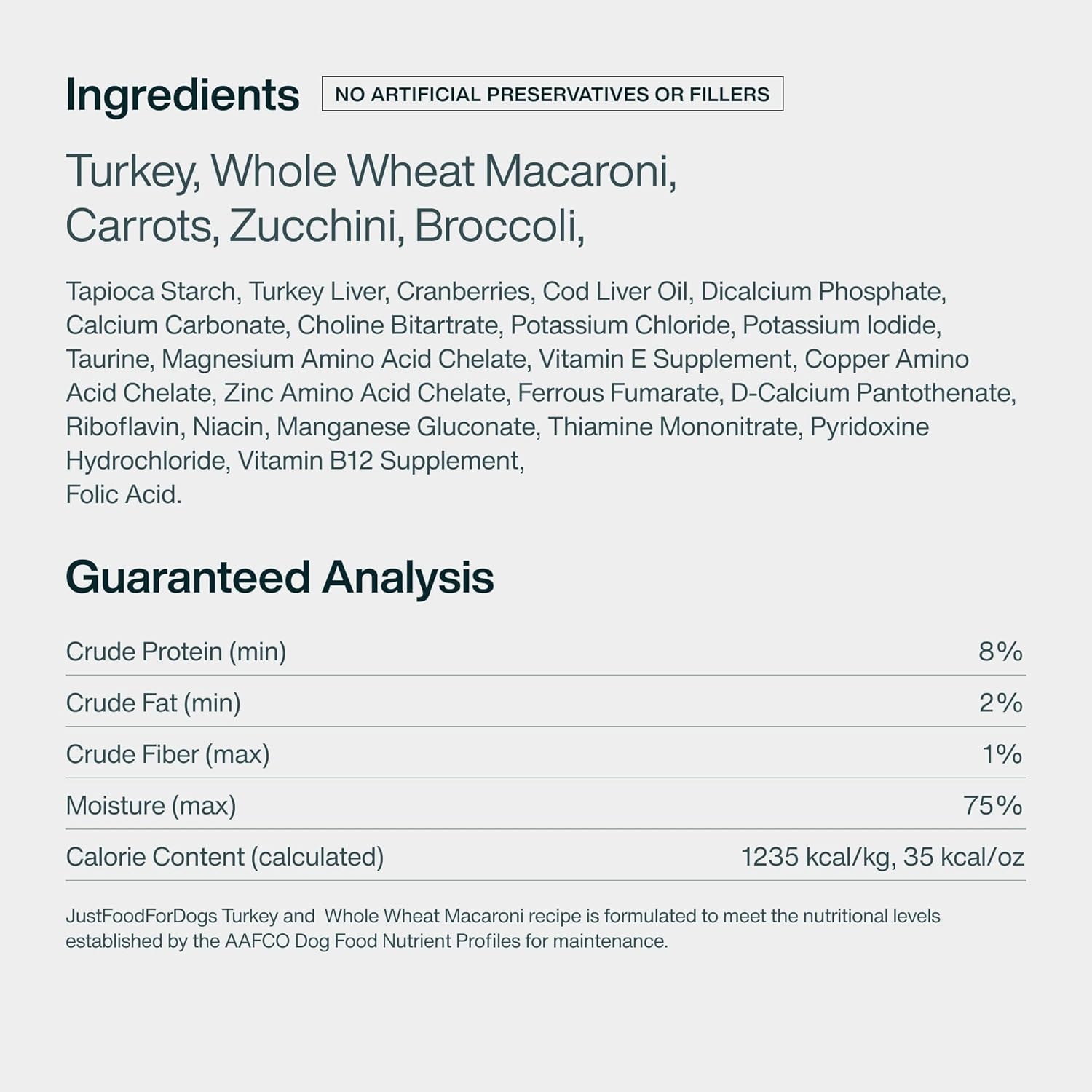Click the Turkey, Whole Wheat Macaroni text
This screenshot has width=1092, height=1092.
371,172
